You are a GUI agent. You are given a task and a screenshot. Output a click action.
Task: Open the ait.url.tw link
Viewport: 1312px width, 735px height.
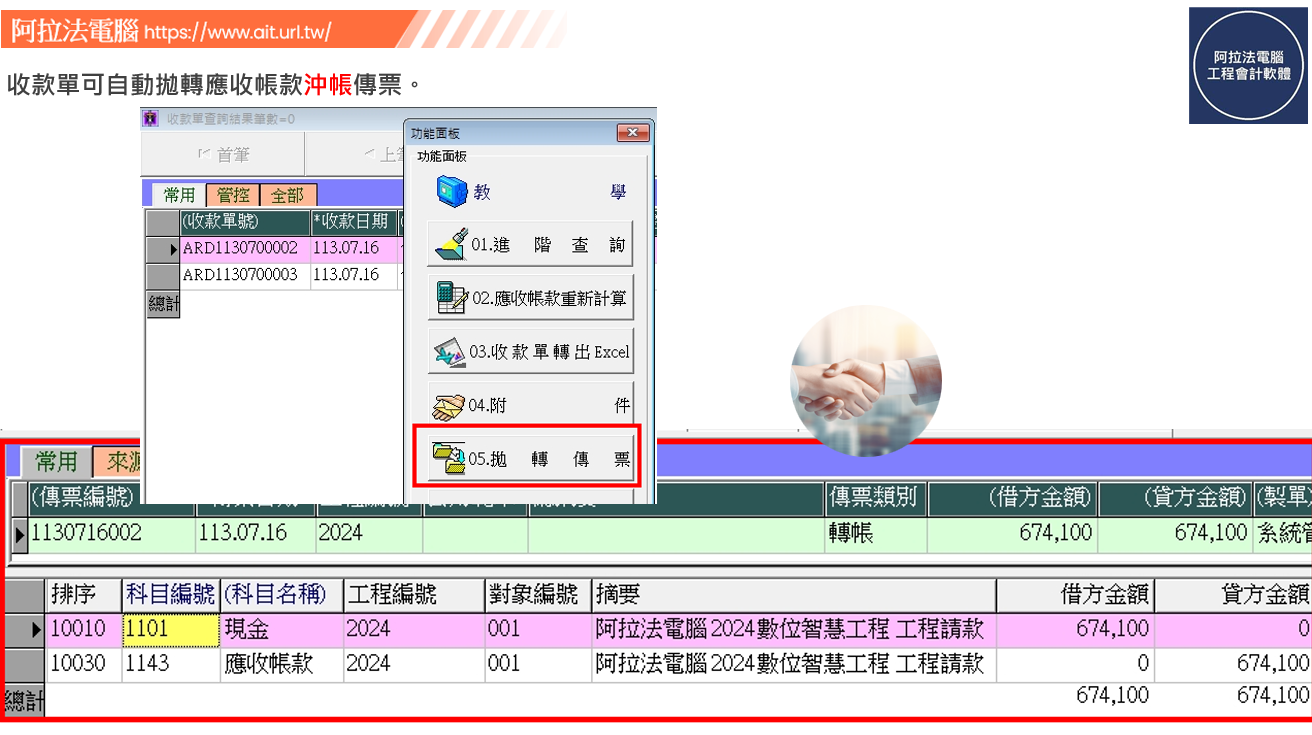tap(237, 32)
